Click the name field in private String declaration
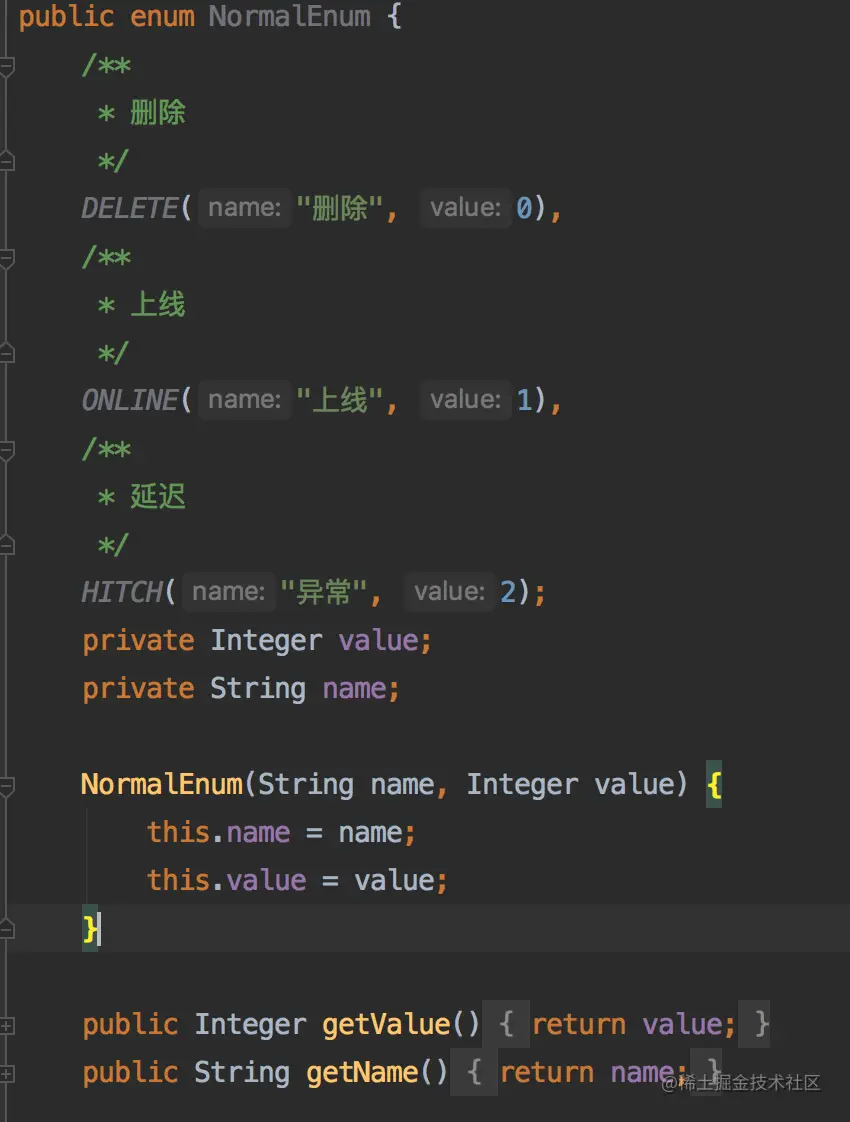Image resolution: width=850 pixels, height=1122 pixels. tap(355, 688)
